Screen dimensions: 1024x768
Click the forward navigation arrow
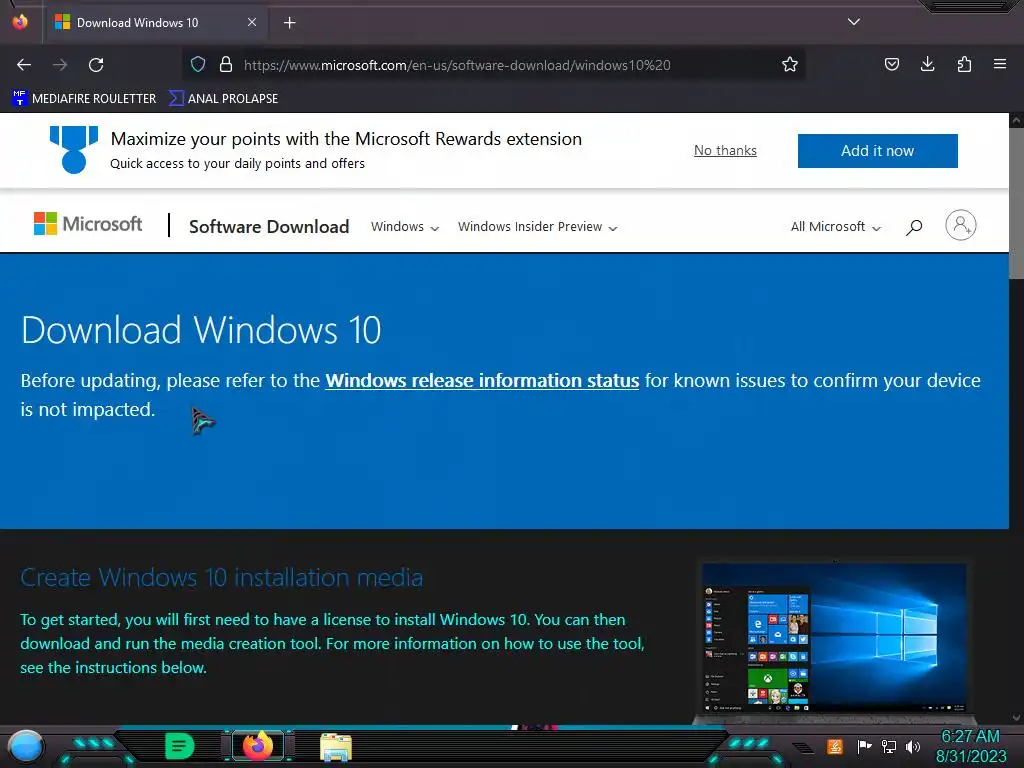(x=60, y=65)
